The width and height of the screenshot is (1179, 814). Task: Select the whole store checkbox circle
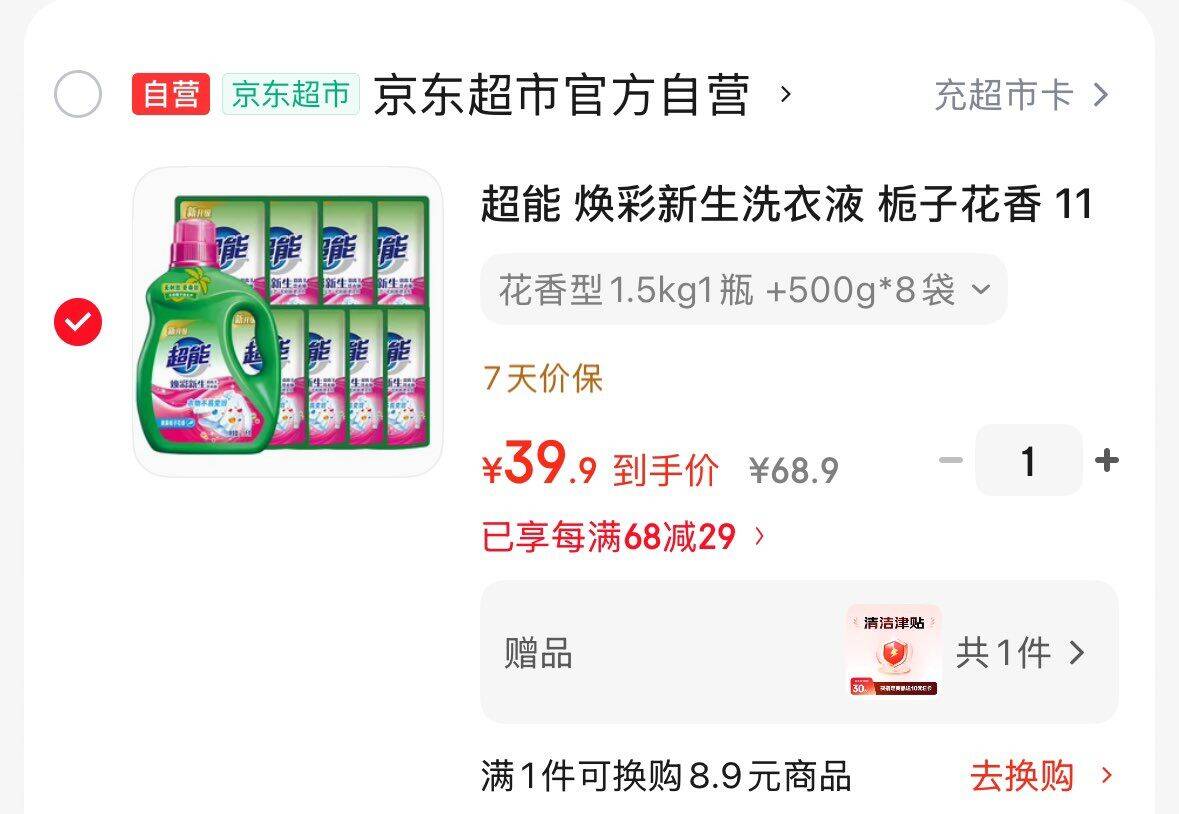pos(77,94)
